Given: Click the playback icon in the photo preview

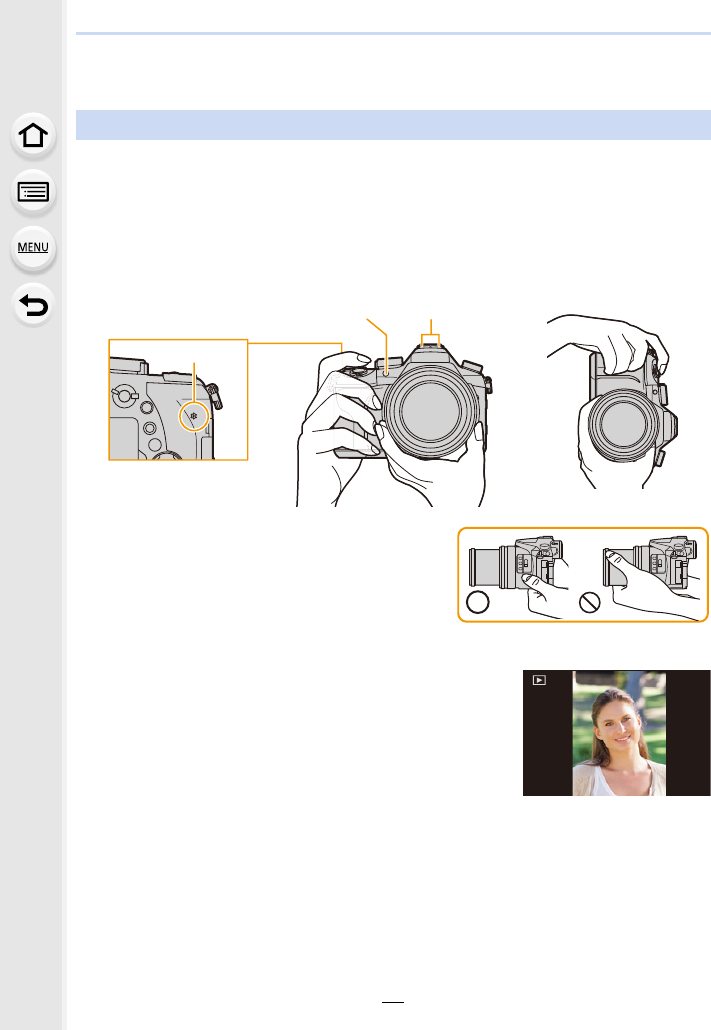Looking at the screenshot, I should [539, 681].
